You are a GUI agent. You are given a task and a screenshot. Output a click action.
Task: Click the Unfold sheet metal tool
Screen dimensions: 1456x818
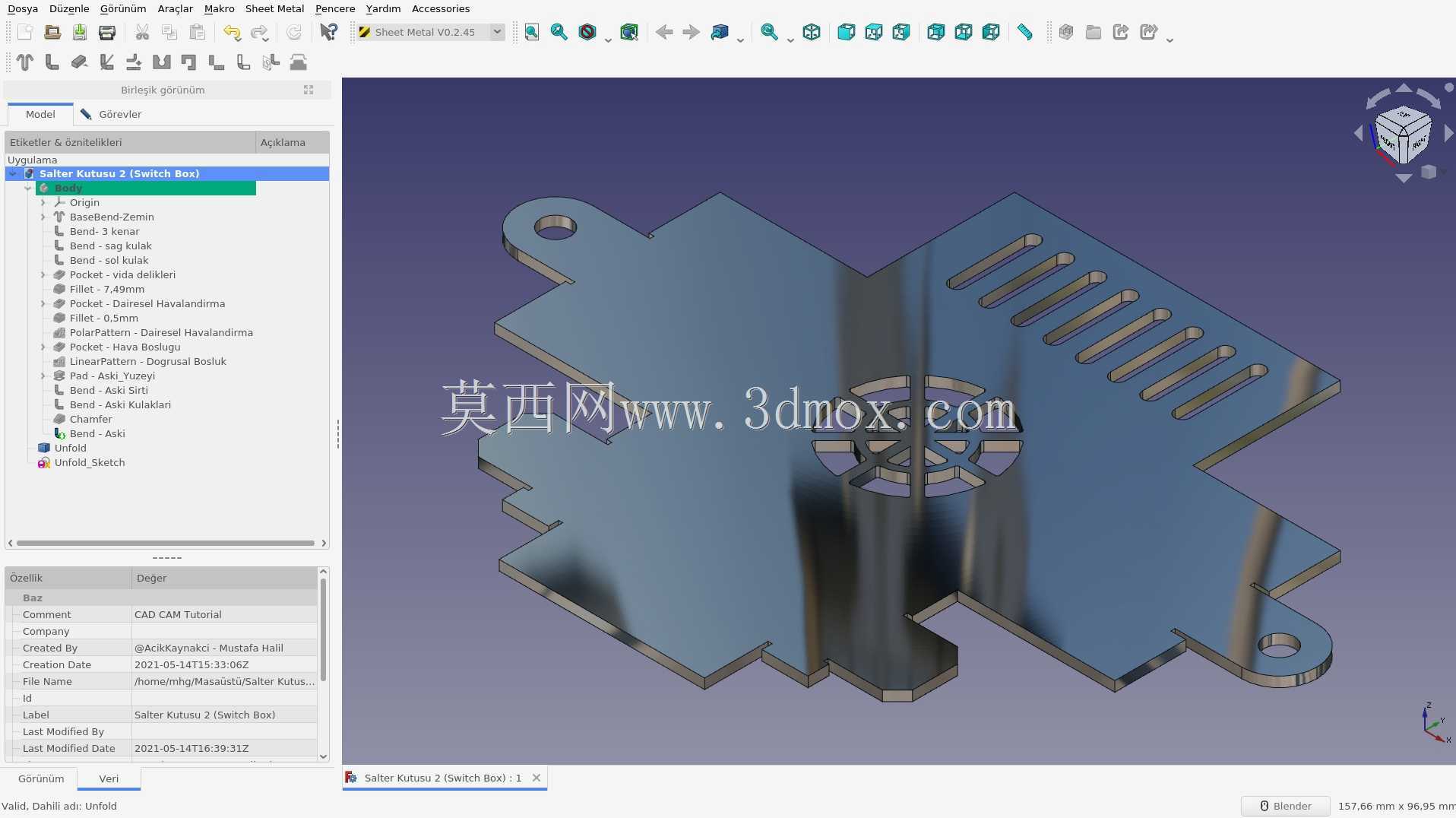(135, 62)
